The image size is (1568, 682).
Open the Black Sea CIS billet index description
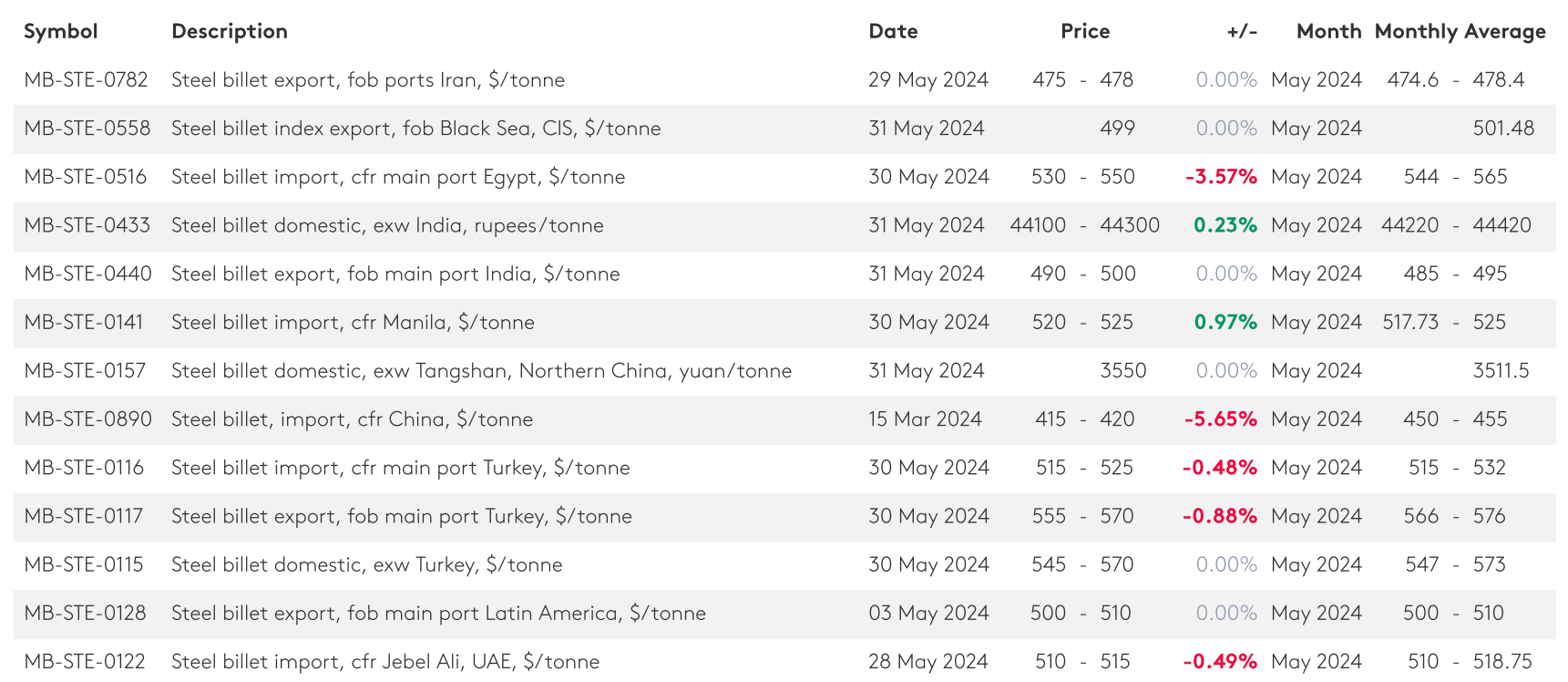[x=415, y=129]
